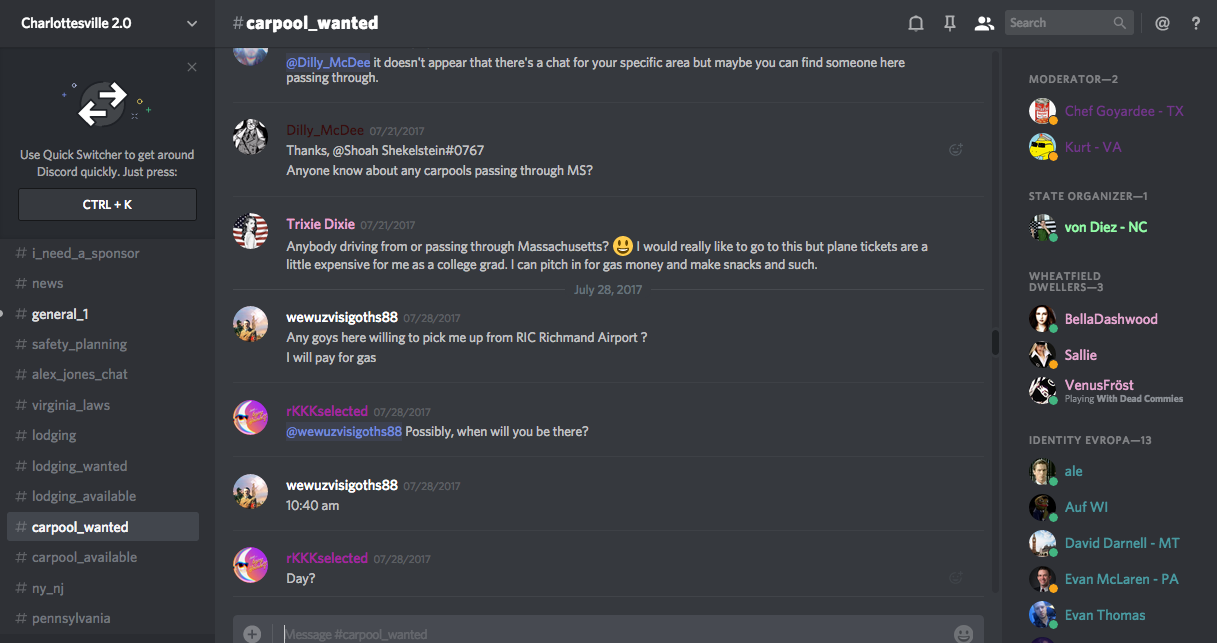This screenshot has height=643, width=1217.
Task: Open help with question mark icon
Action: click(x=1196, y=23)
